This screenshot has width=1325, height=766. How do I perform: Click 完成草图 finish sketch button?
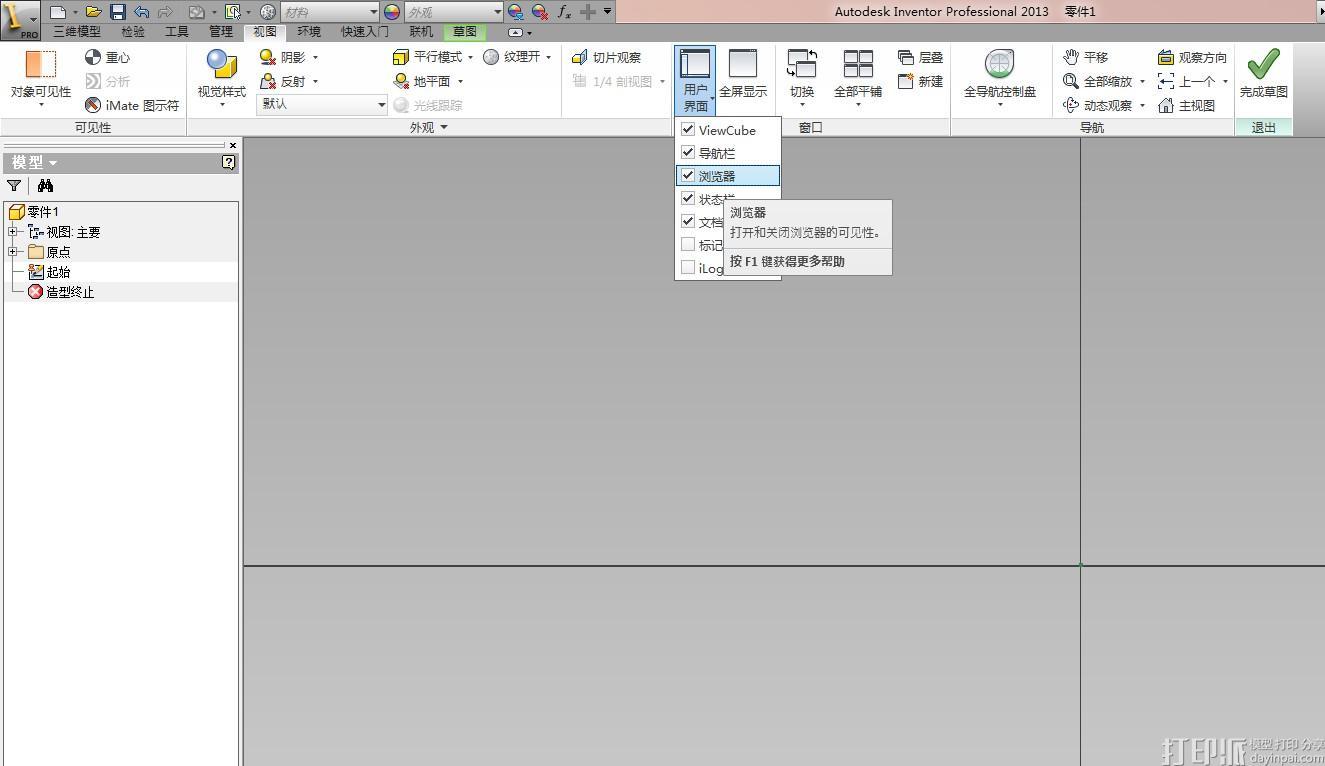coord(1264,74)
